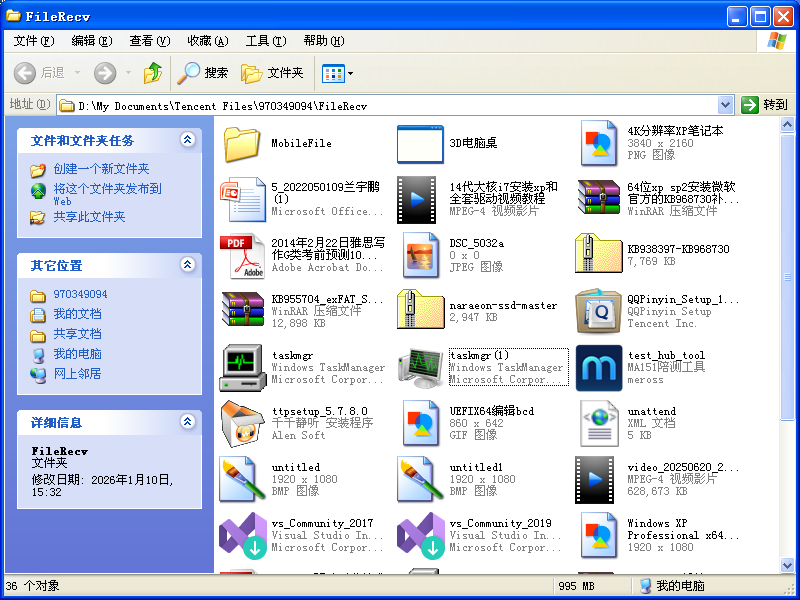This screenshot has height=600, width=800.
Task: Open the Views dropdown in toolbar
Action: pos(337,73)
